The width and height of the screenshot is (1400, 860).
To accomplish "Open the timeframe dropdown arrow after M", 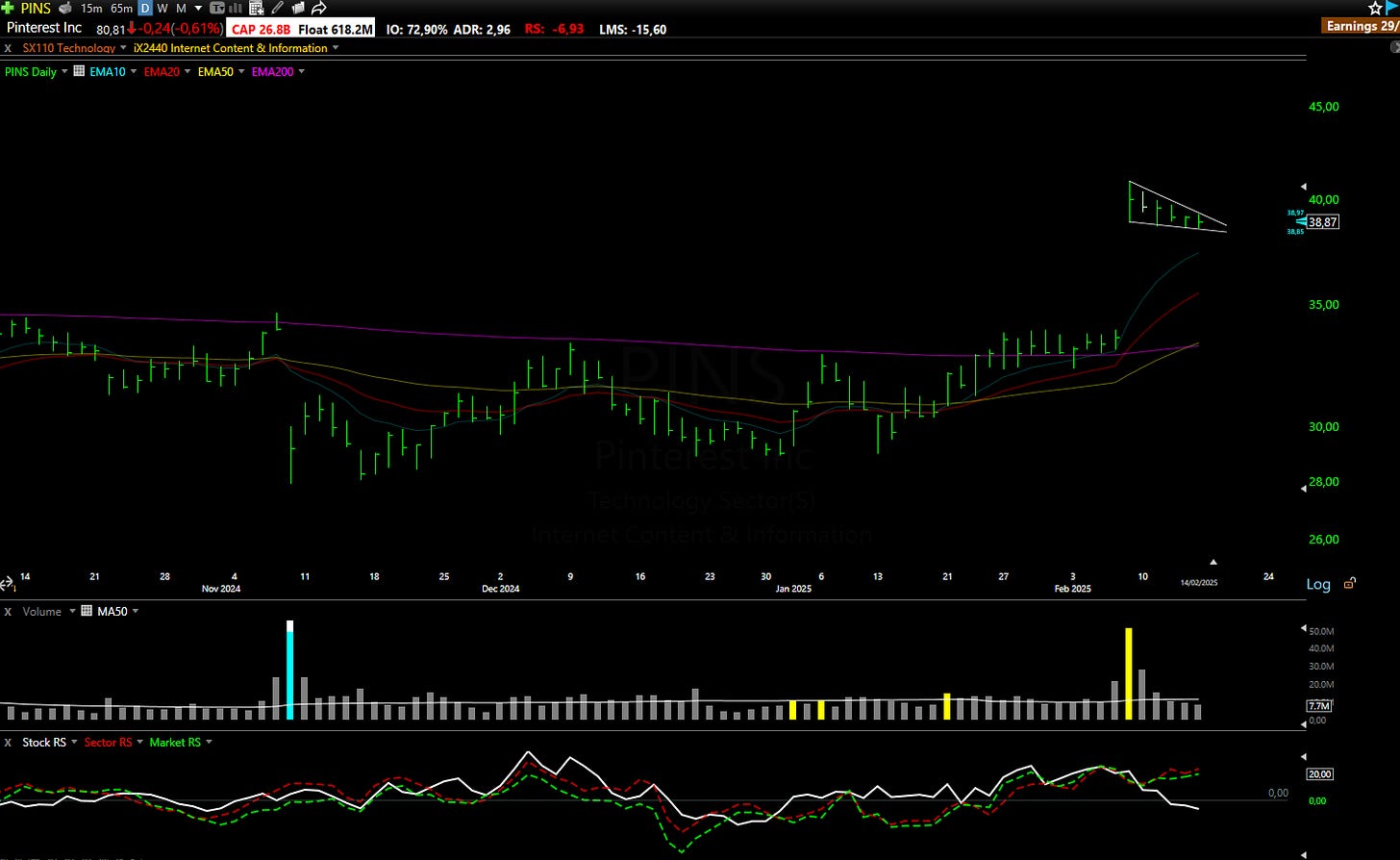I will [198, 8].
